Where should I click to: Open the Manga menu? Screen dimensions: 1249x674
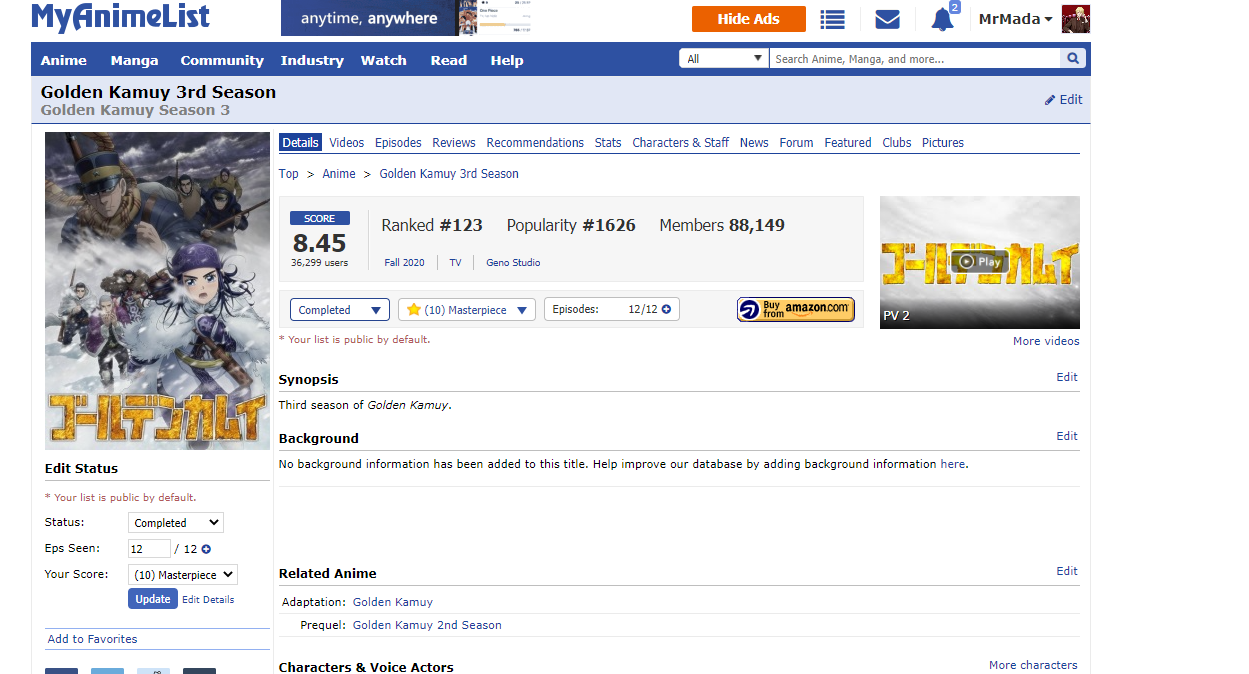coord(134,60)
